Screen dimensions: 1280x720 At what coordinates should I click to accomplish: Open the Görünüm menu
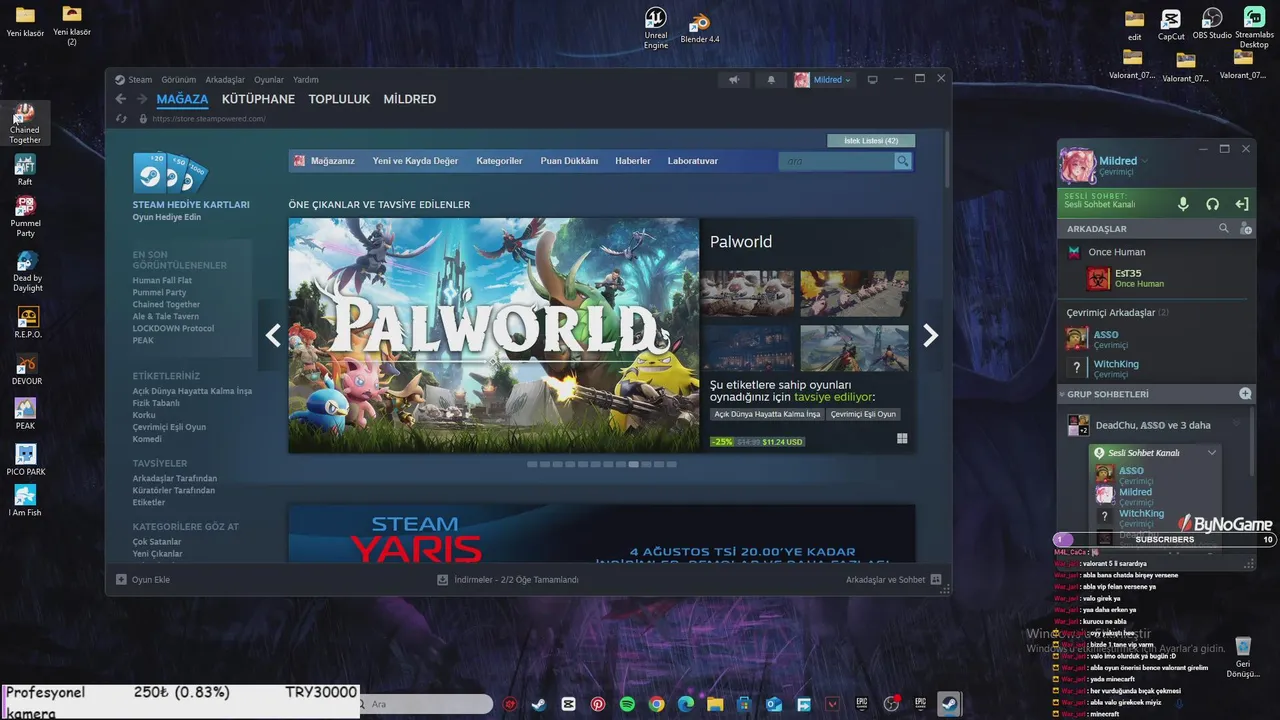point(179,80)
